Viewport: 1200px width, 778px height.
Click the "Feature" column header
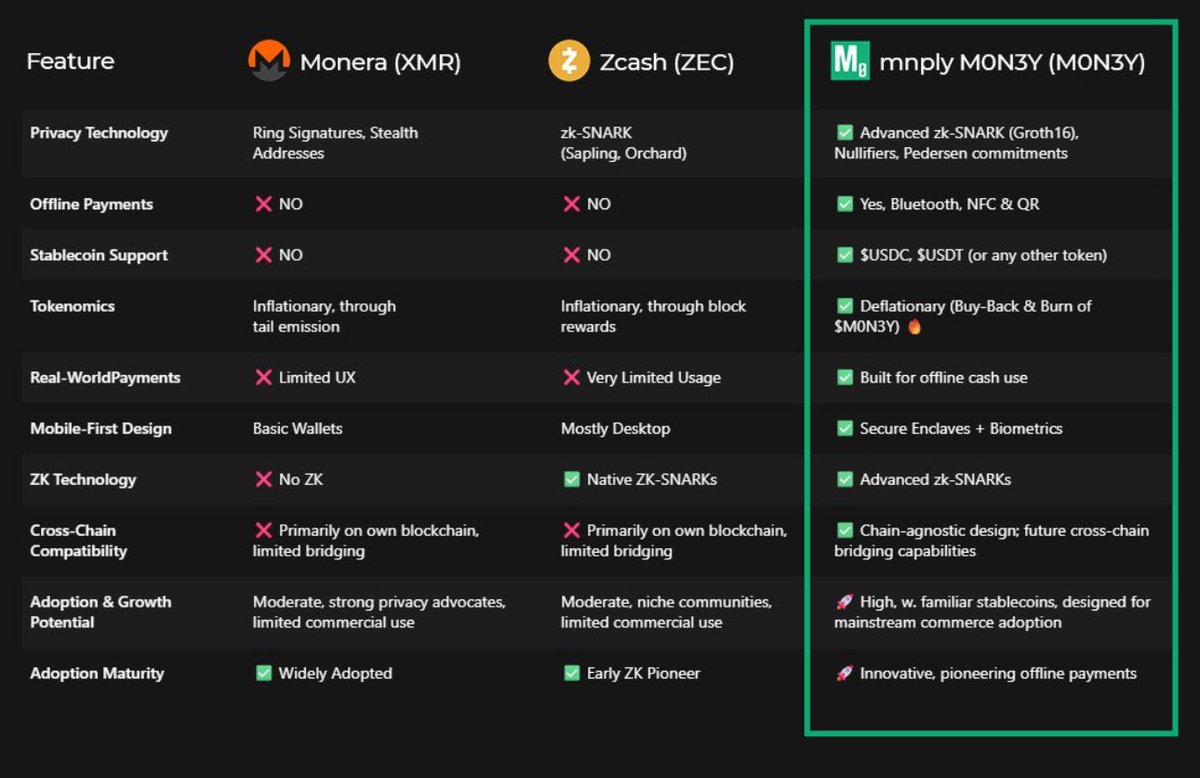point(70,61)
